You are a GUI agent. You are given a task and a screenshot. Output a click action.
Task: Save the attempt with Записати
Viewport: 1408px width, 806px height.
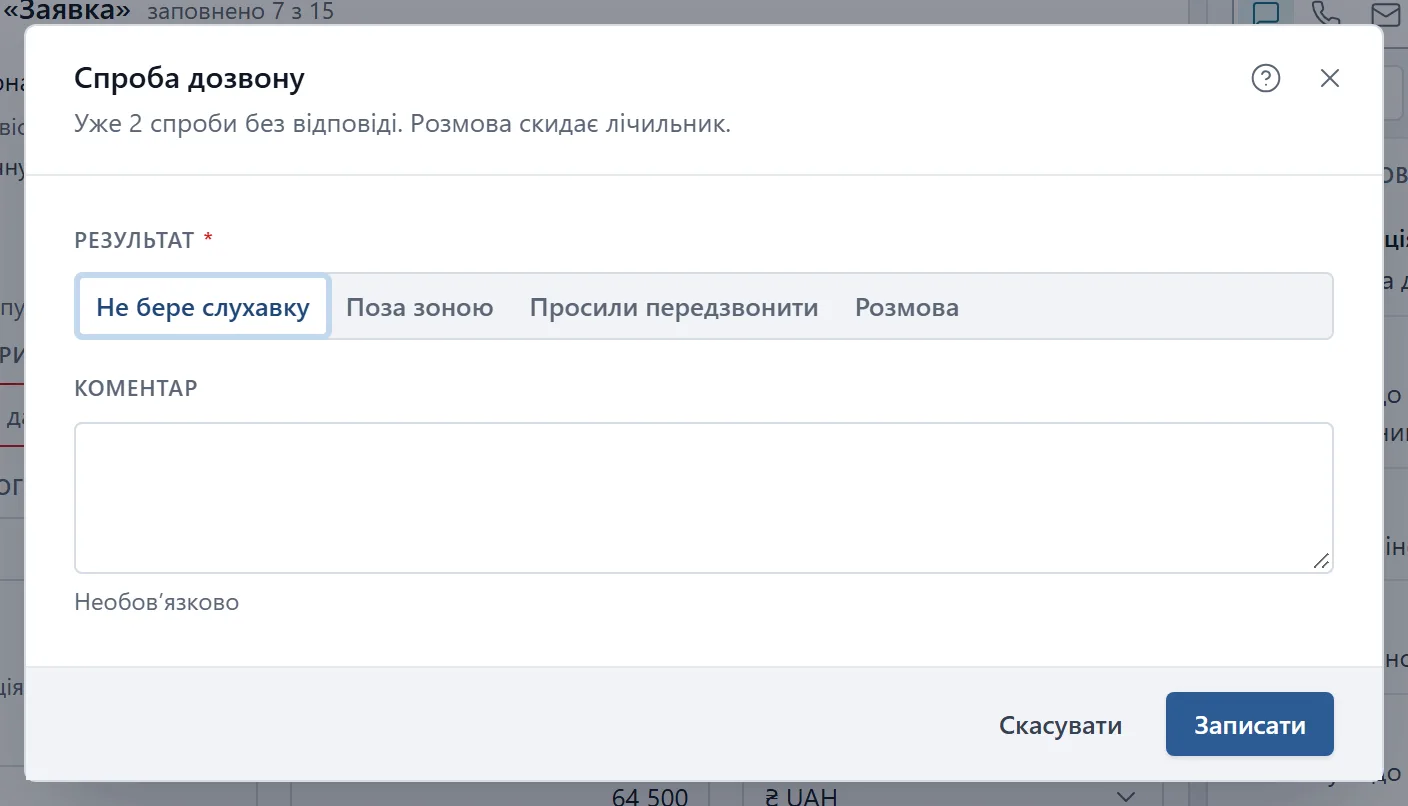pos(1250,725)
